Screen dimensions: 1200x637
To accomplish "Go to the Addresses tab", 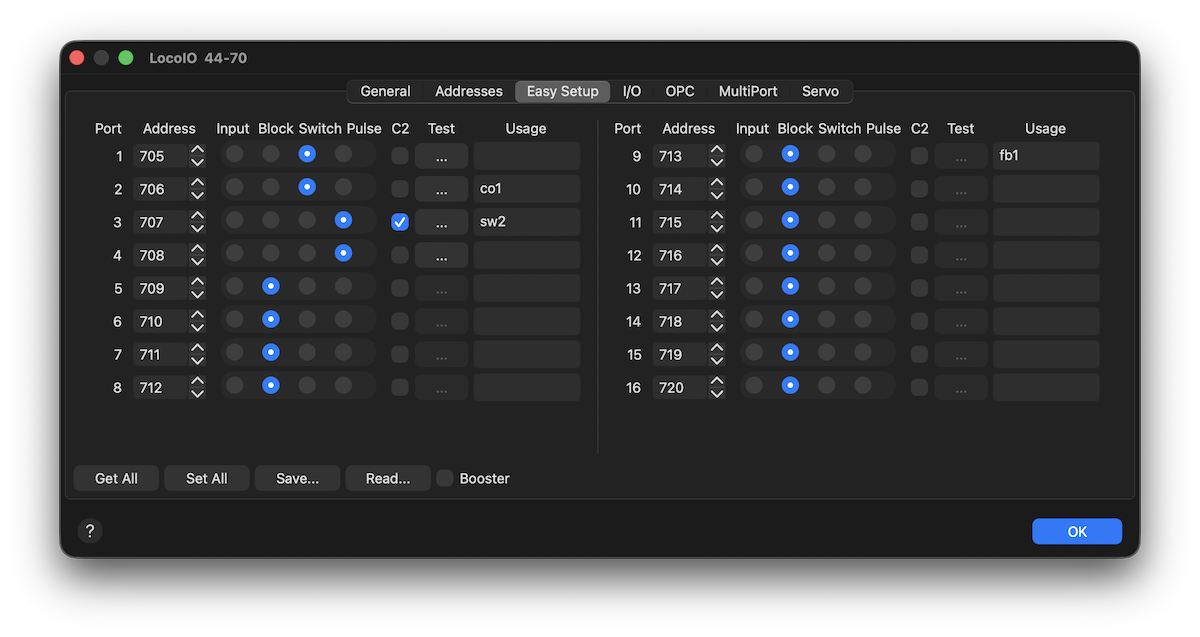I will (469, 91).
